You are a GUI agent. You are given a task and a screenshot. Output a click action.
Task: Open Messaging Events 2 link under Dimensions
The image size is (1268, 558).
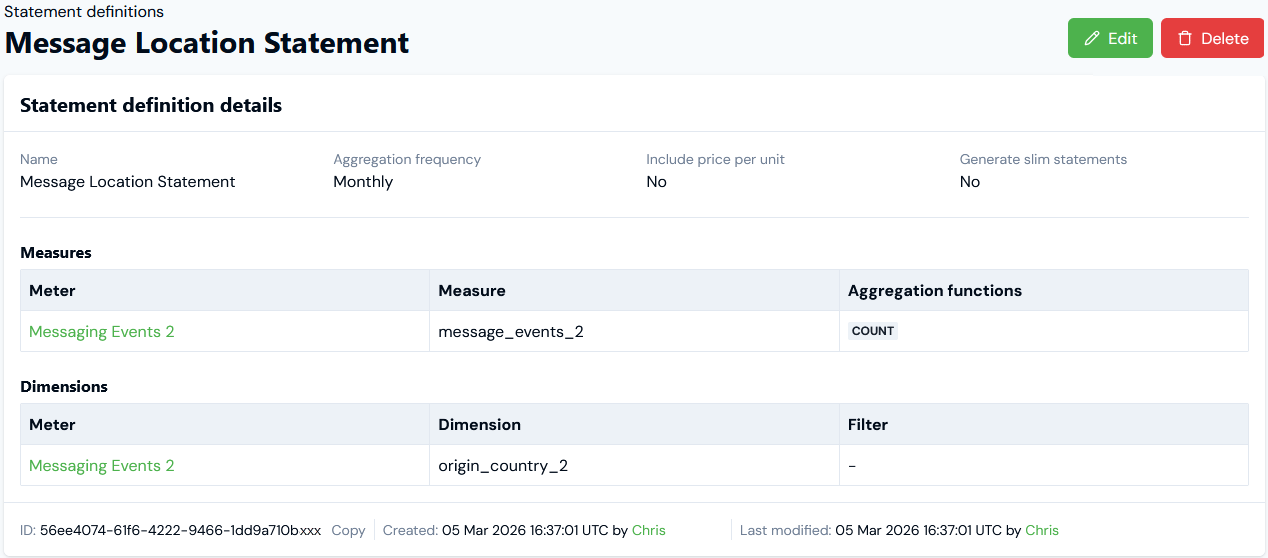click(x=102, y=465)
